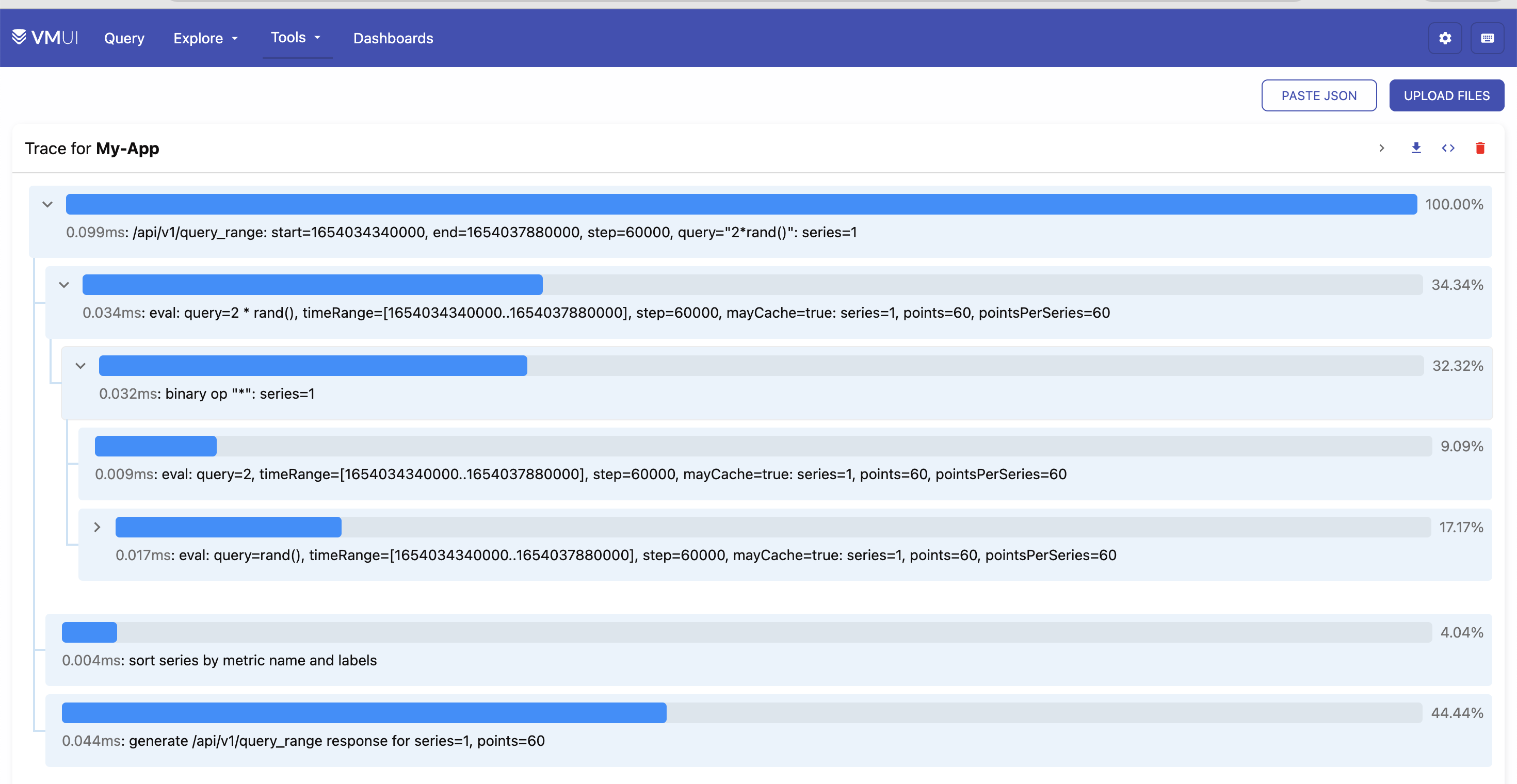The height and width of the screenshot is (784, 1517).
Task: Open the Explore dropdown menu
Action: (x=205, y=38)
